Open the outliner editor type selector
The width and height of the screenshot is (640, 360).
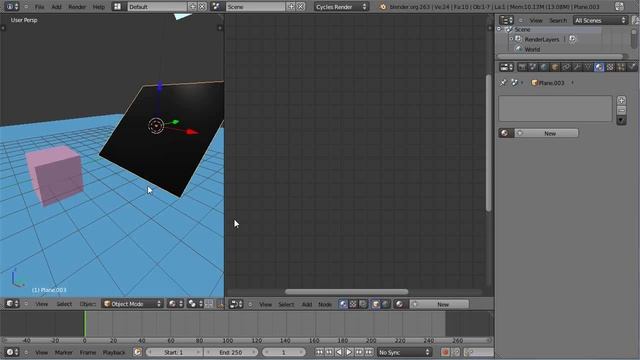pyautogui.click(x=506, y=20)
